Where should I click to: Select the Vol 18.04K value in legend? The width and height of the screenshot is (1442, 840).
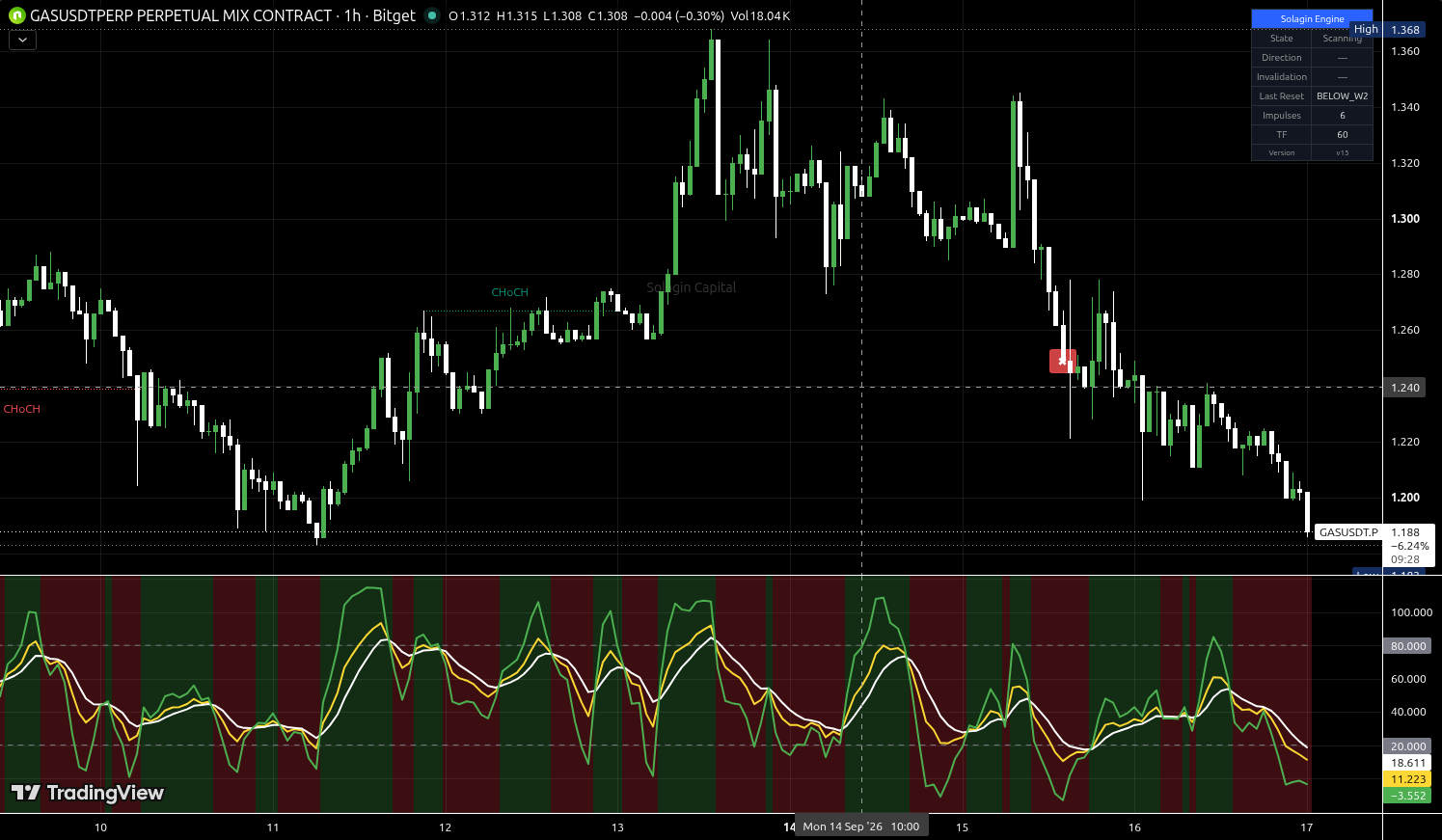pos(760,16)
